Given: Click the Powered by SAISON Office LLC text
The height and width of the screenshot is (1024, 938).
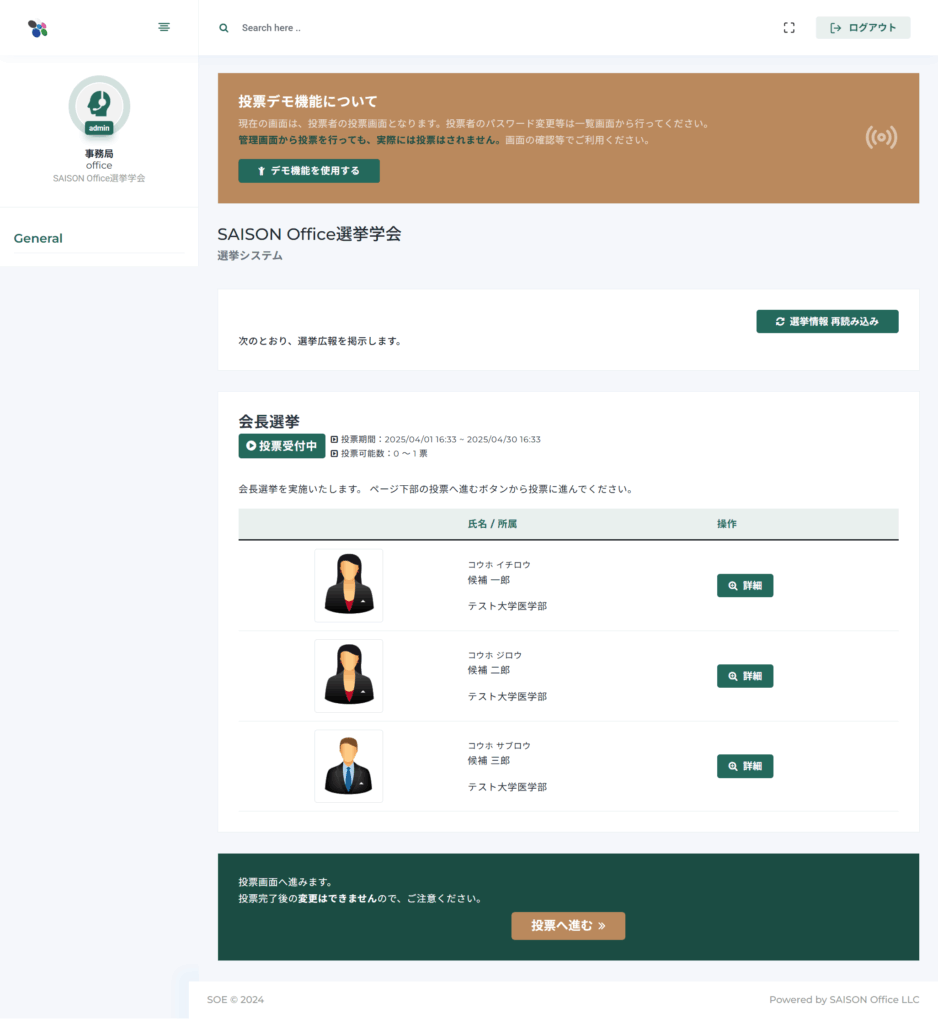Looking at the screenshot, I should coord(844,1000).
